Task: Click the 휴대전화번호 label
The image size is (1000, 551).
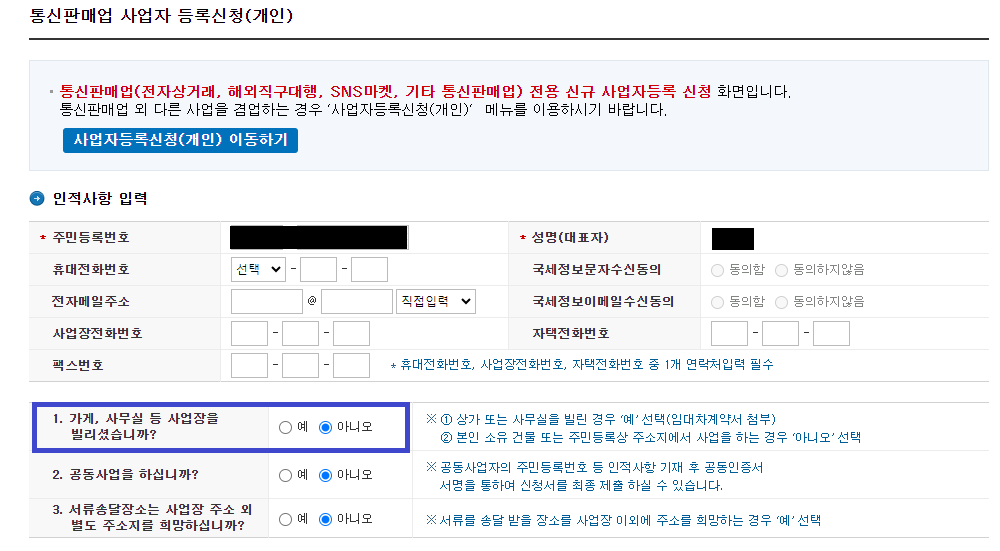Action: coord(91,269)
